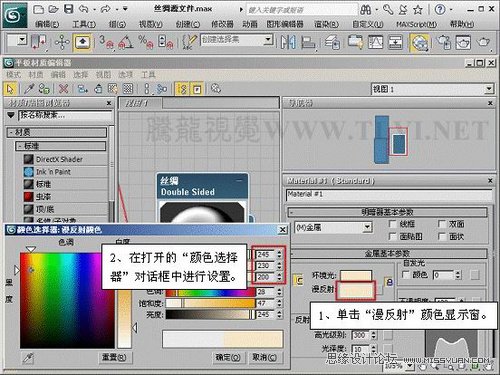Screen dimensions: 500x375
Task: Collapse the 金属基本参数 rollout
Action: pyautogui.click(x=388, y=253)
